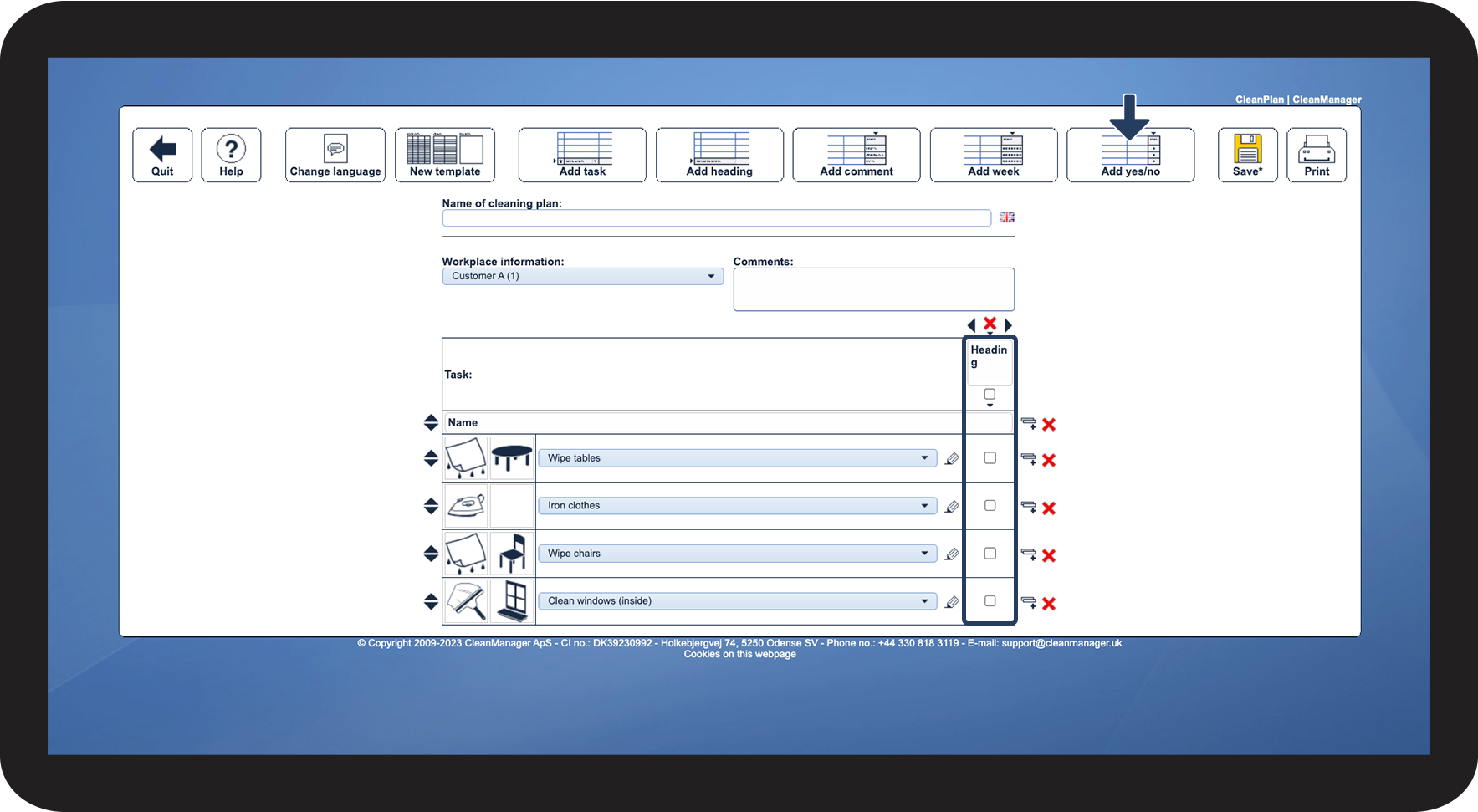Delete Wipe tables row with red X
This screenshot has height=812, width=1478.
[x=1049, y=460]
